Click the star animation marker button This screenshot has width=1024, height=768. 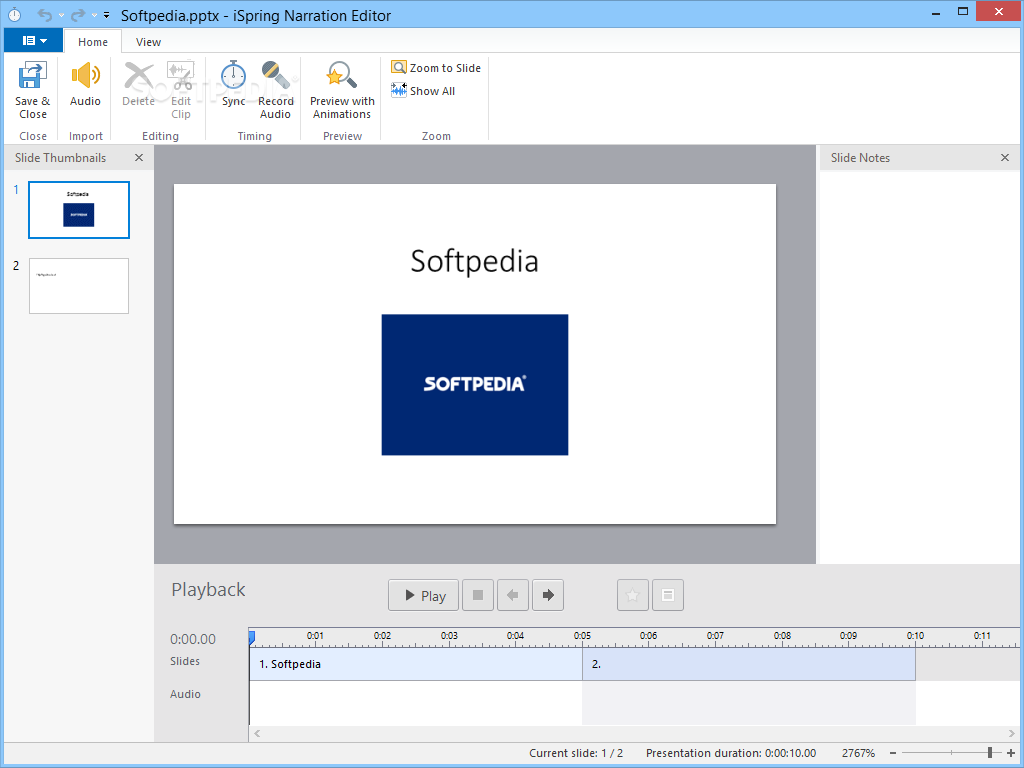633,595
